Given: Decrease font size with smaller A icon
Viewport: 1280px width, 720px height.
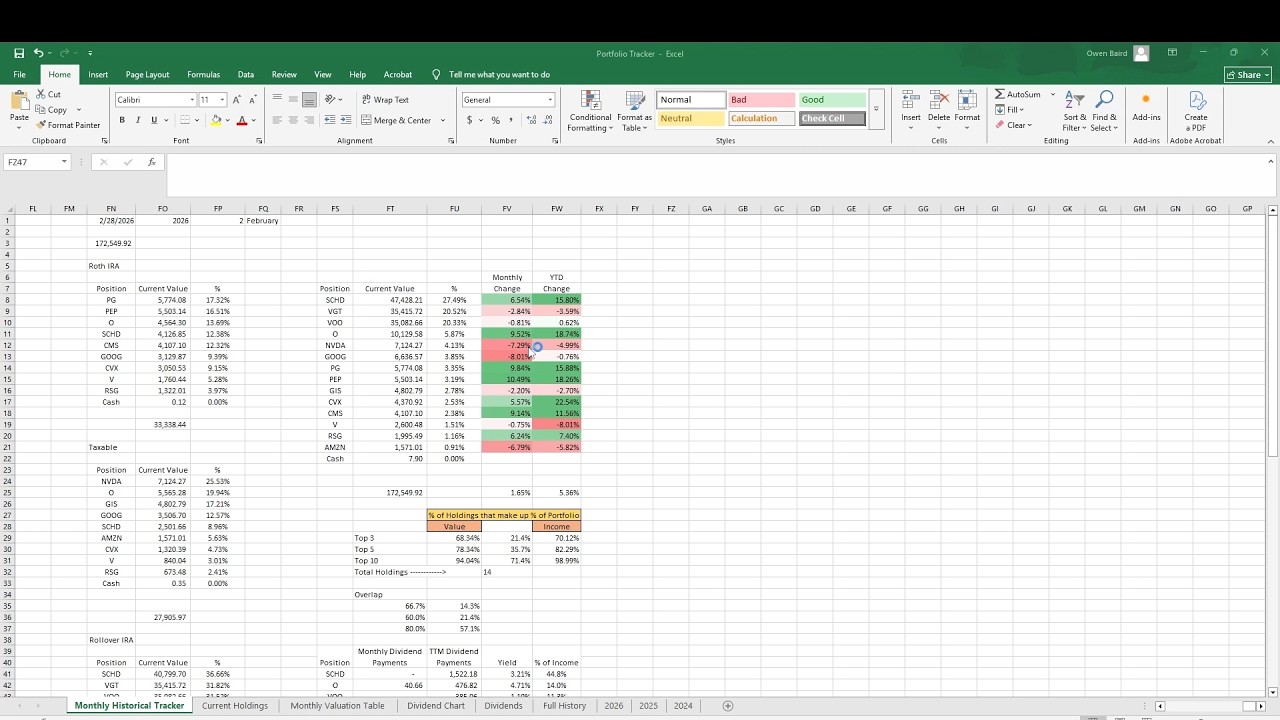Looking at the screenshot, I should tap(252, 100).
